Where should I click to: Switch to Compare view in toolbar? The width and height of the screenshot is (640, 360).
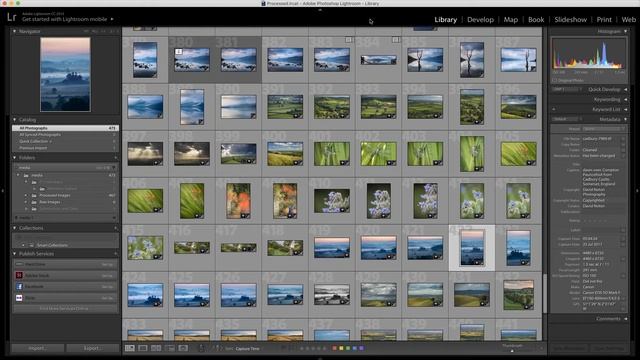point(156,348)
